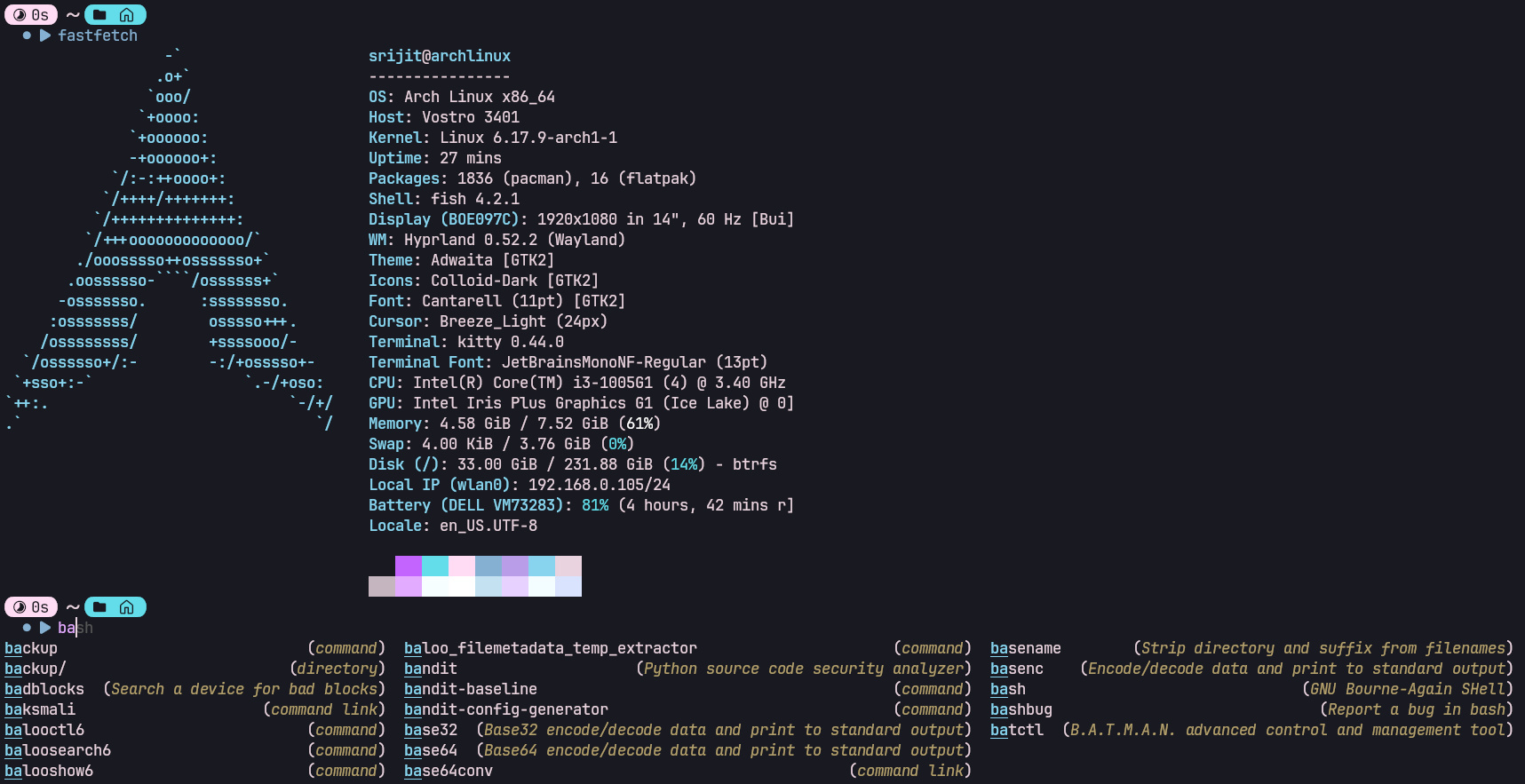1525x784 pixels.
Task: Click the folder icon in the prompt above 'ba'
Action: pos(100,607)
